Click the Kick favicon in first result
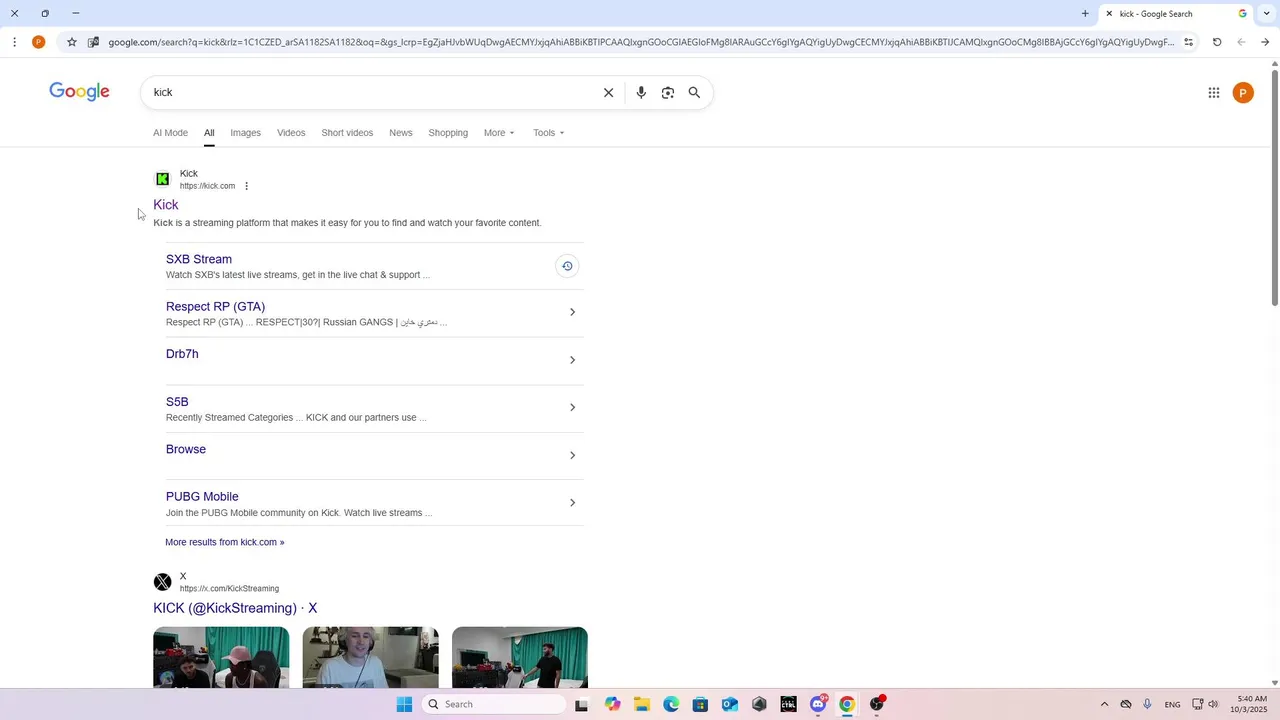 162,179
